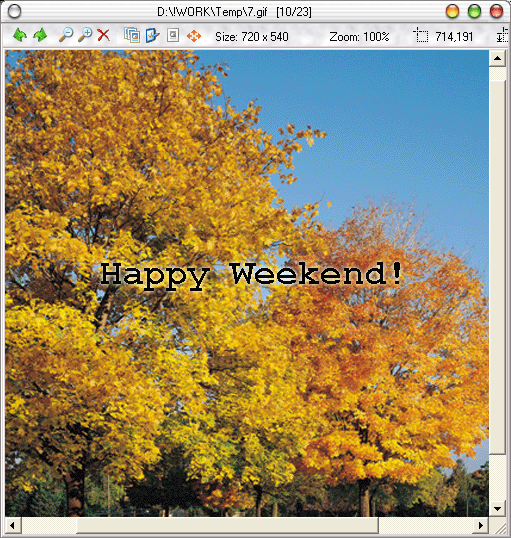This screenshot has height=538, width=511.
Task: Click the gray page fit icon
Action: pos(173,35)
